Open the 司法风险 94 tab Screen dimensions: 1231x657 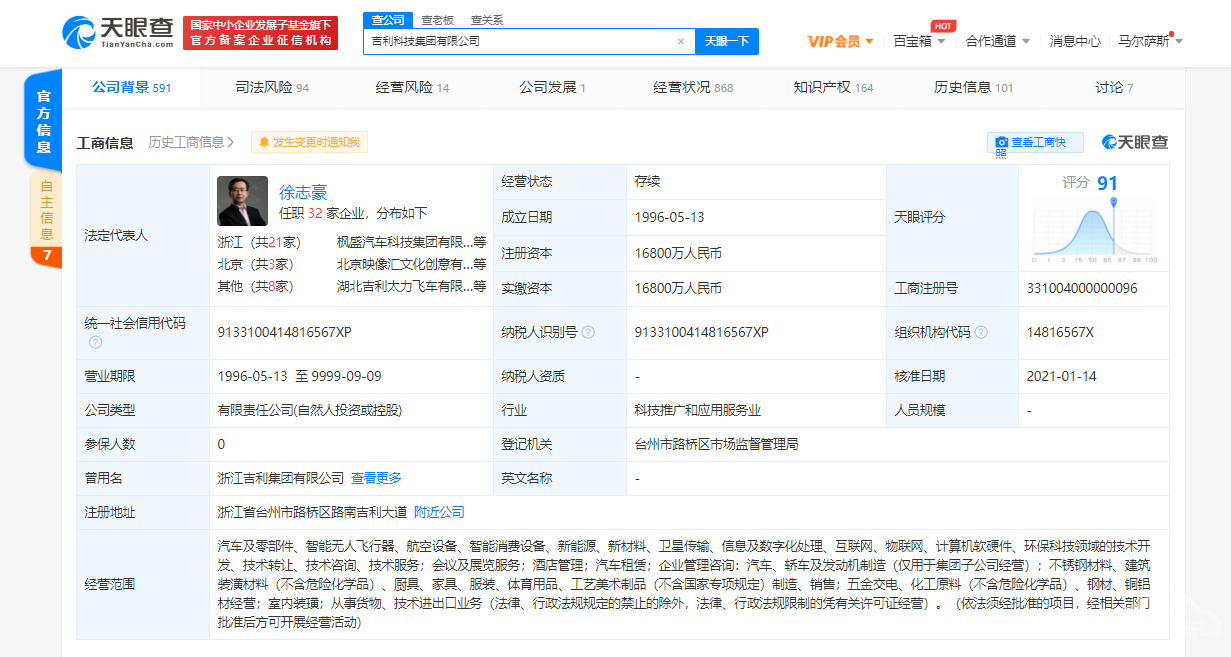point(272,88)
